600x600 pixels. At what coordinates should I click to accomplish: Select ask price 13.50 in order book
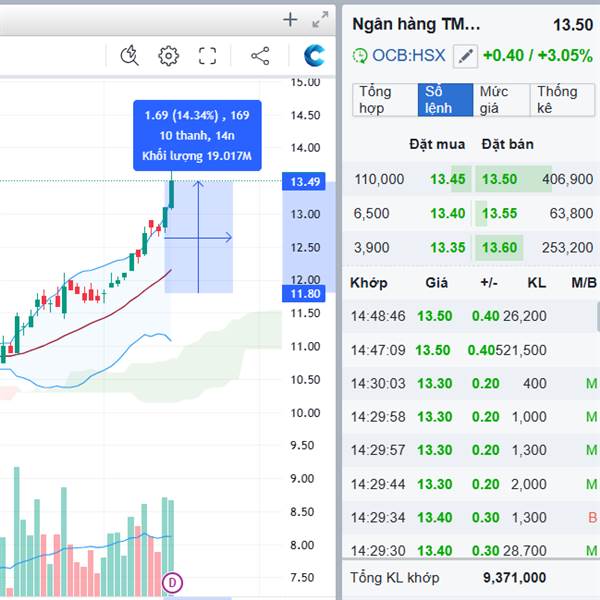point(499,179)
